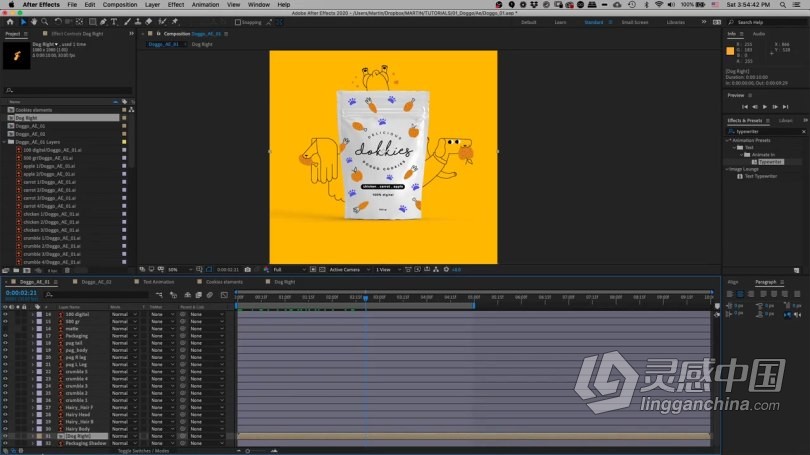Open the Effect menu
The height and width of the screenshot is (455, 810).
point(176,5)
